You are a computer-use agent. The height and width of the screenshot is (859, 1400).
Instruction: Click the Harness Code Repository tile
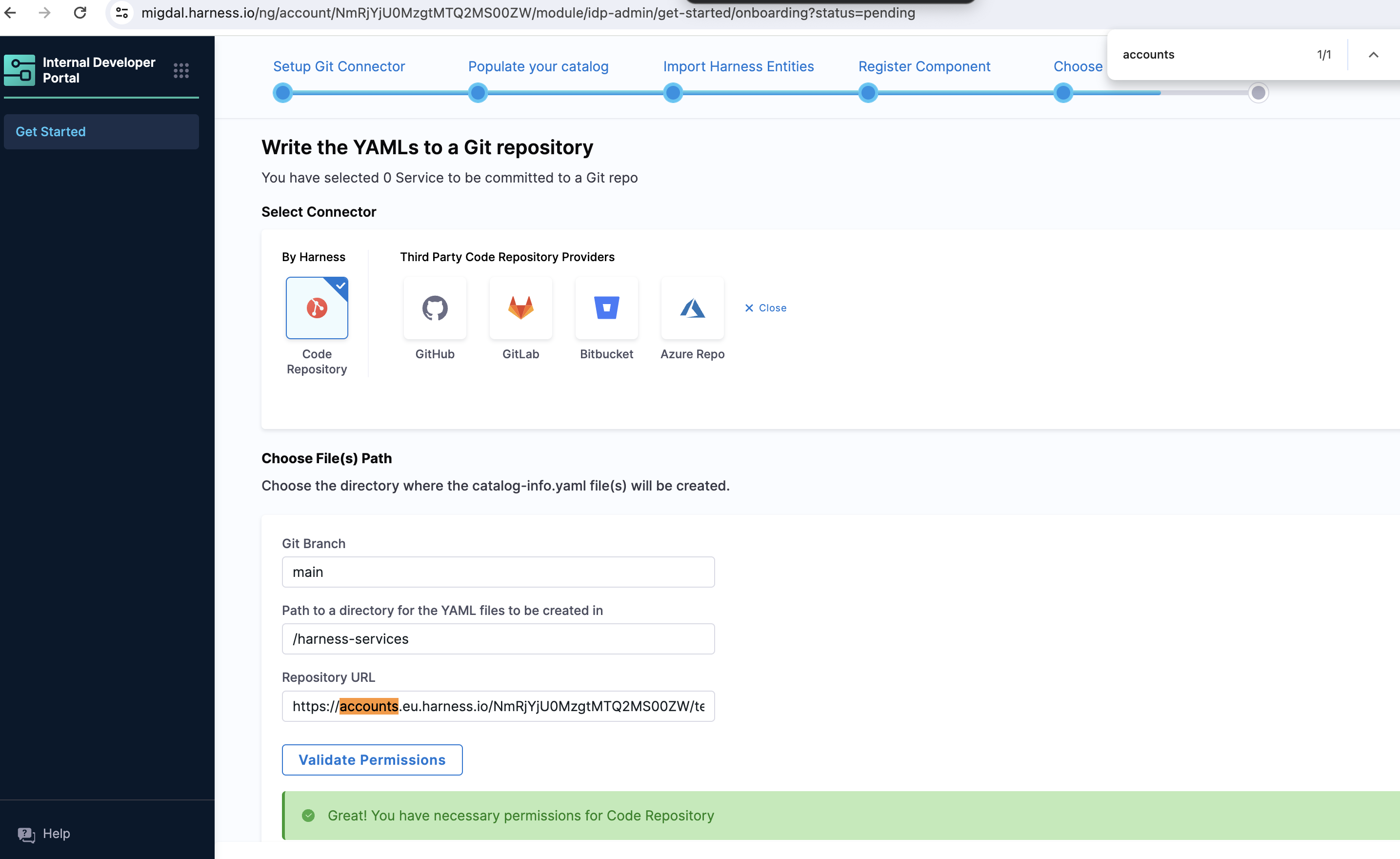317,307
